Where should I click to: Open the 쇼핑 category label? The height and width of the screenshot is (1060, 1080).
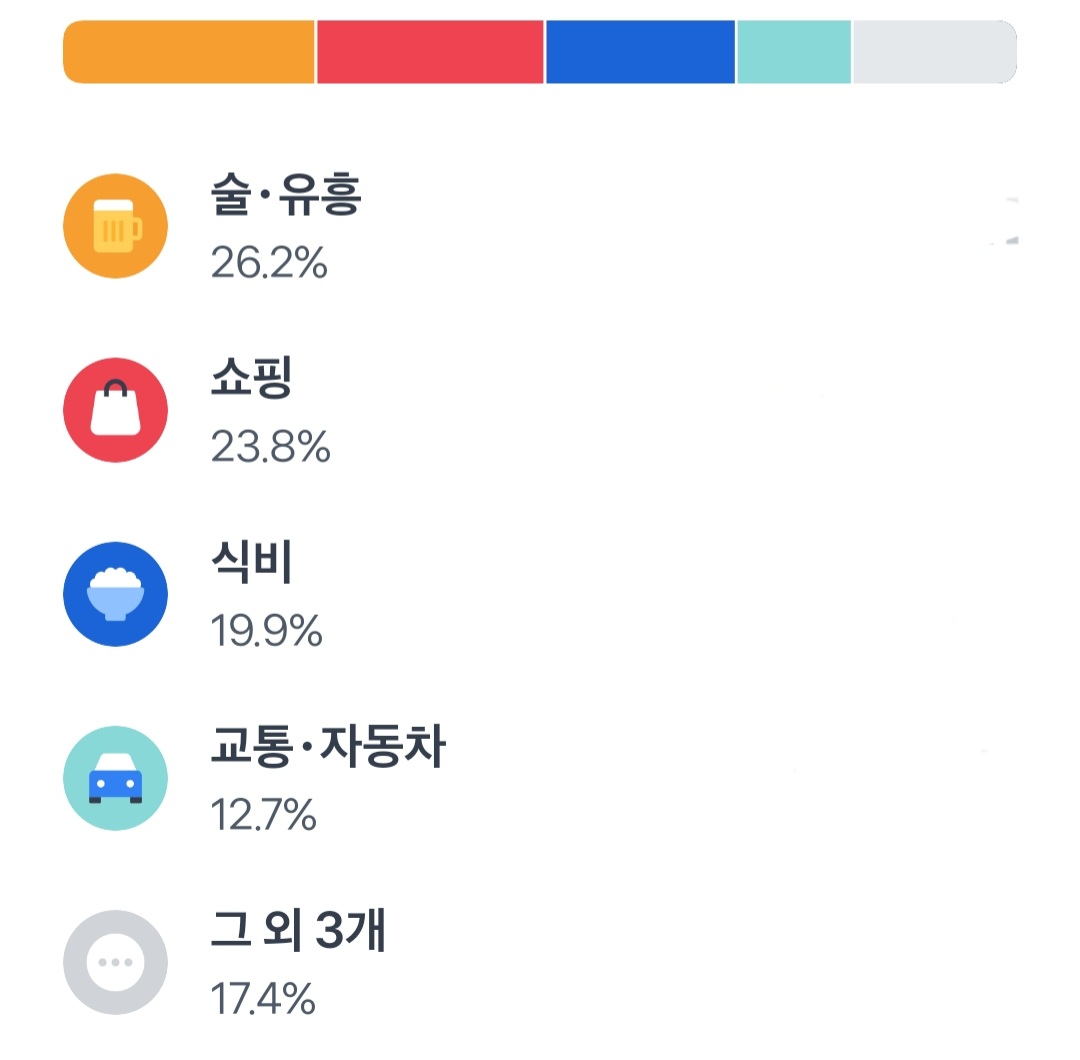click(251, 377)
